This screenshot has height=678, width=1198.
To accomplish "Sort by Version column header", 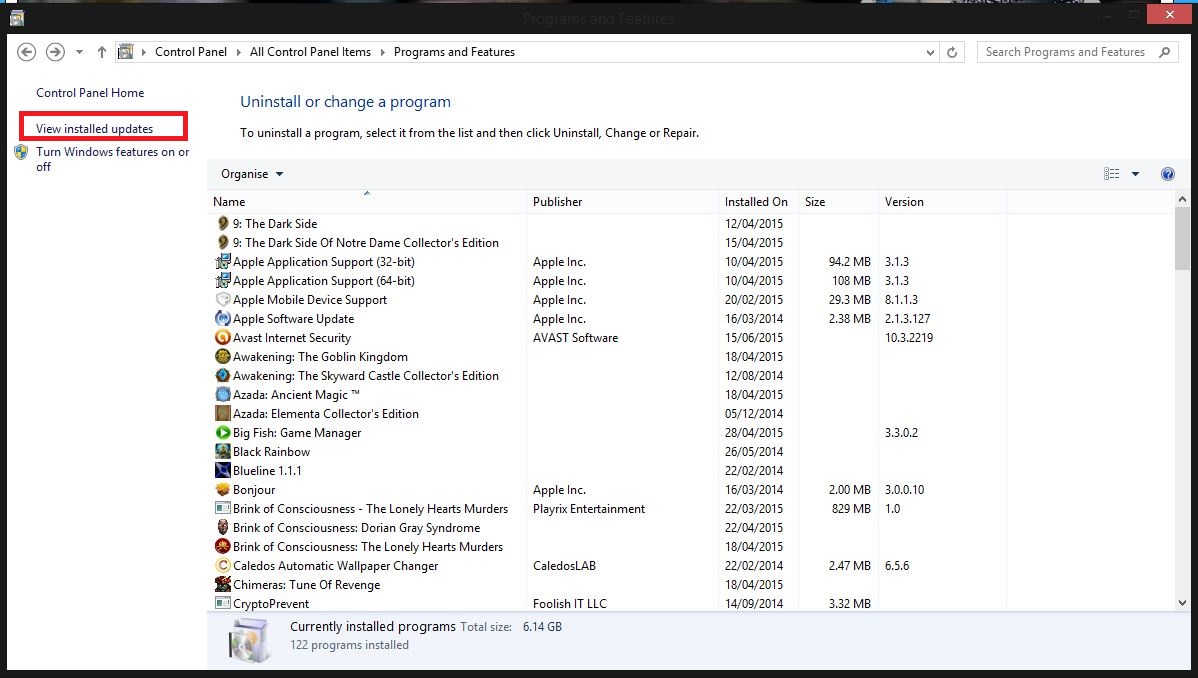I will point(942,202).
